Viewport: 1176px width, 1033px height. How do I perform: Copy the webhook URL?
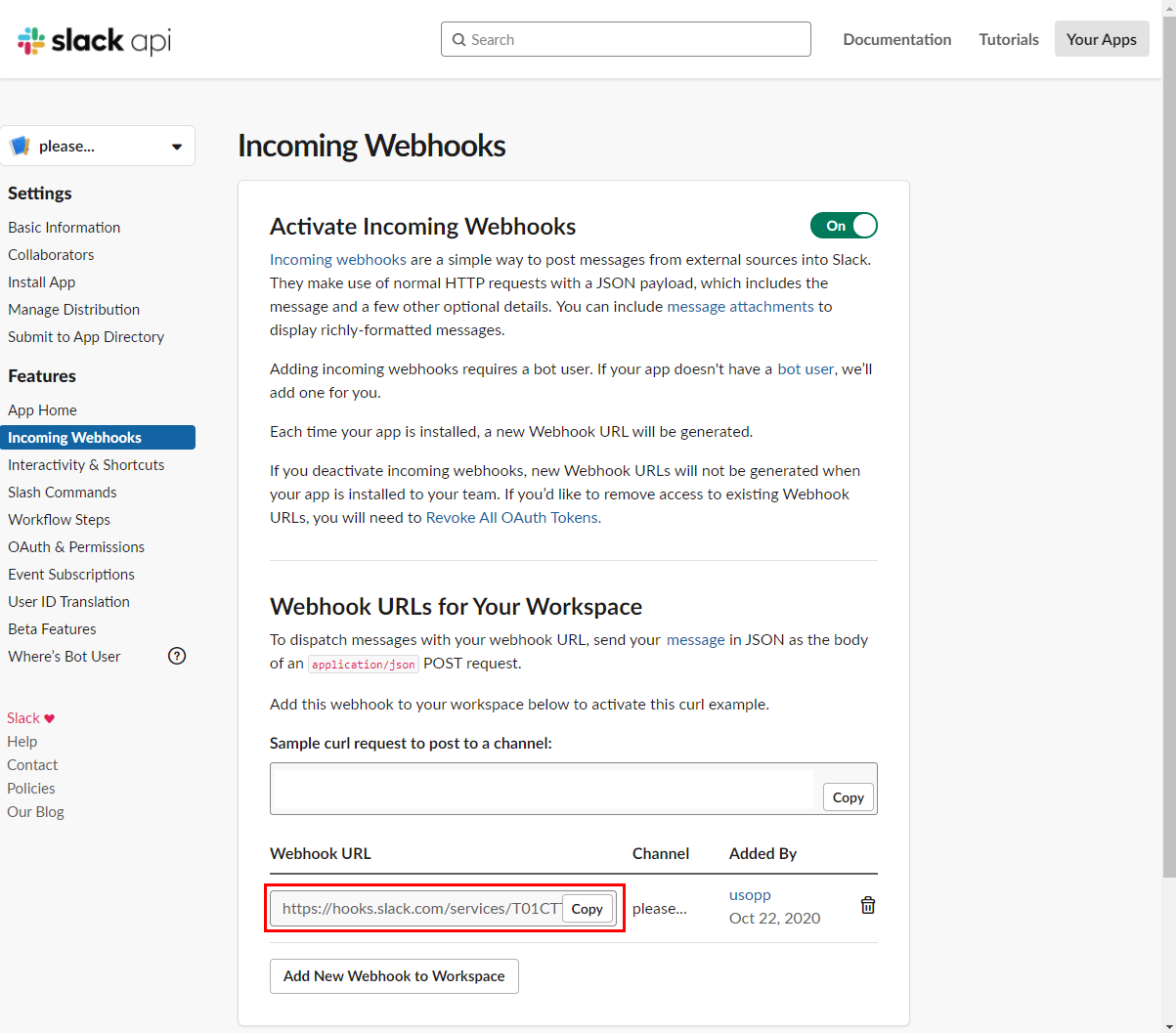click(587, 908)
